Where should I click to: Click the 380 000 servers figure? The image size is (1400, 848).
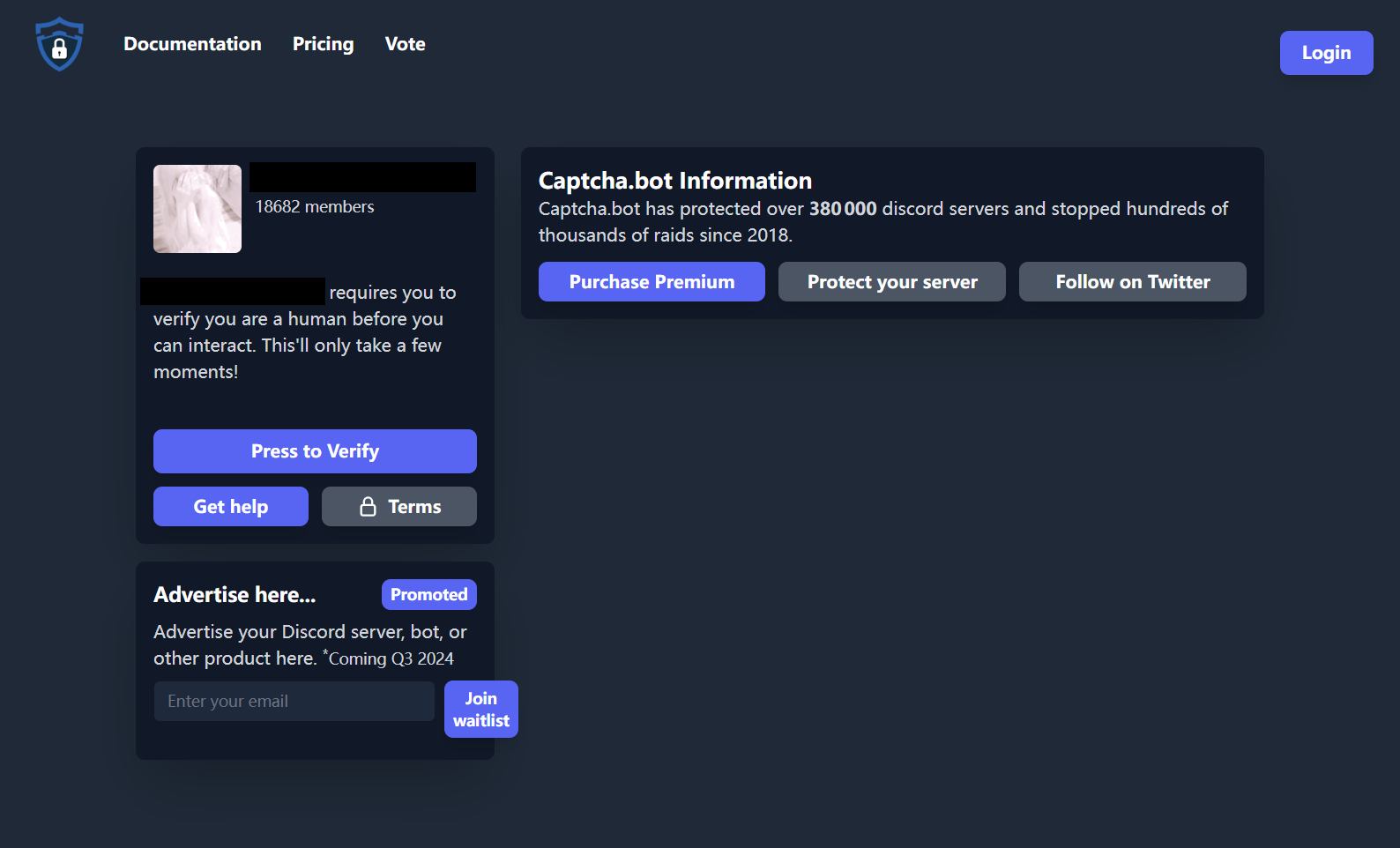point(843,209)
